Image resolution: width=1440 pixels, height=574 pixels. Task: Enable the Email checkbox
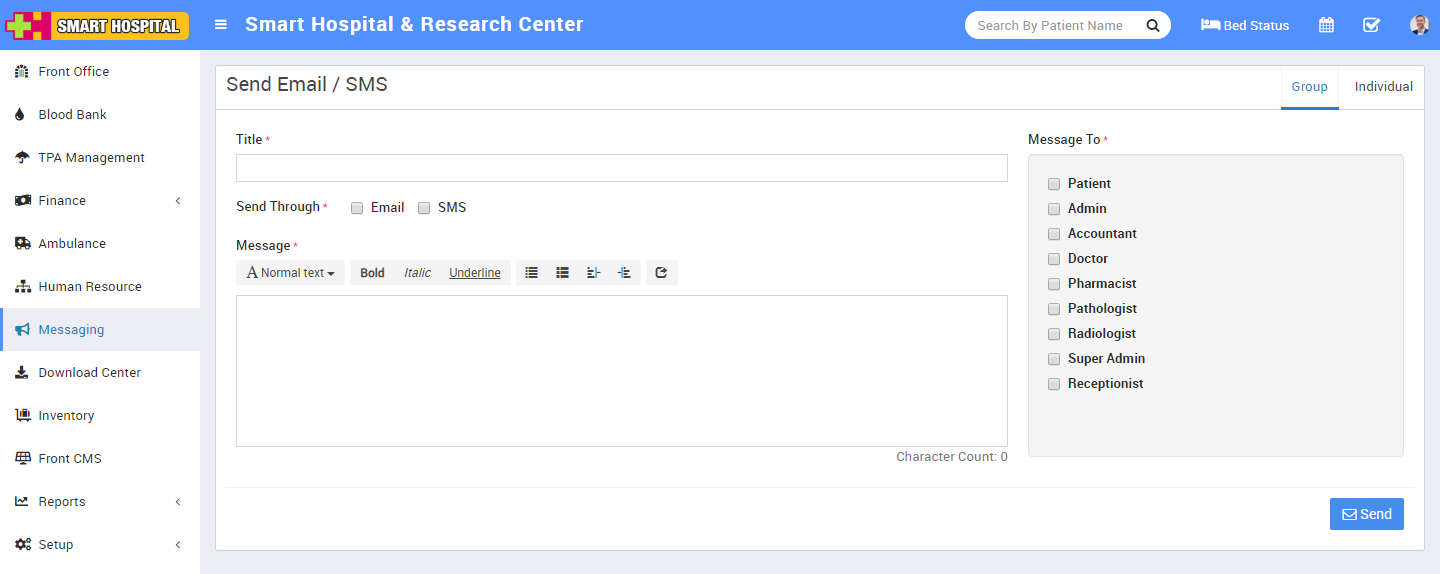pos(357,208)
